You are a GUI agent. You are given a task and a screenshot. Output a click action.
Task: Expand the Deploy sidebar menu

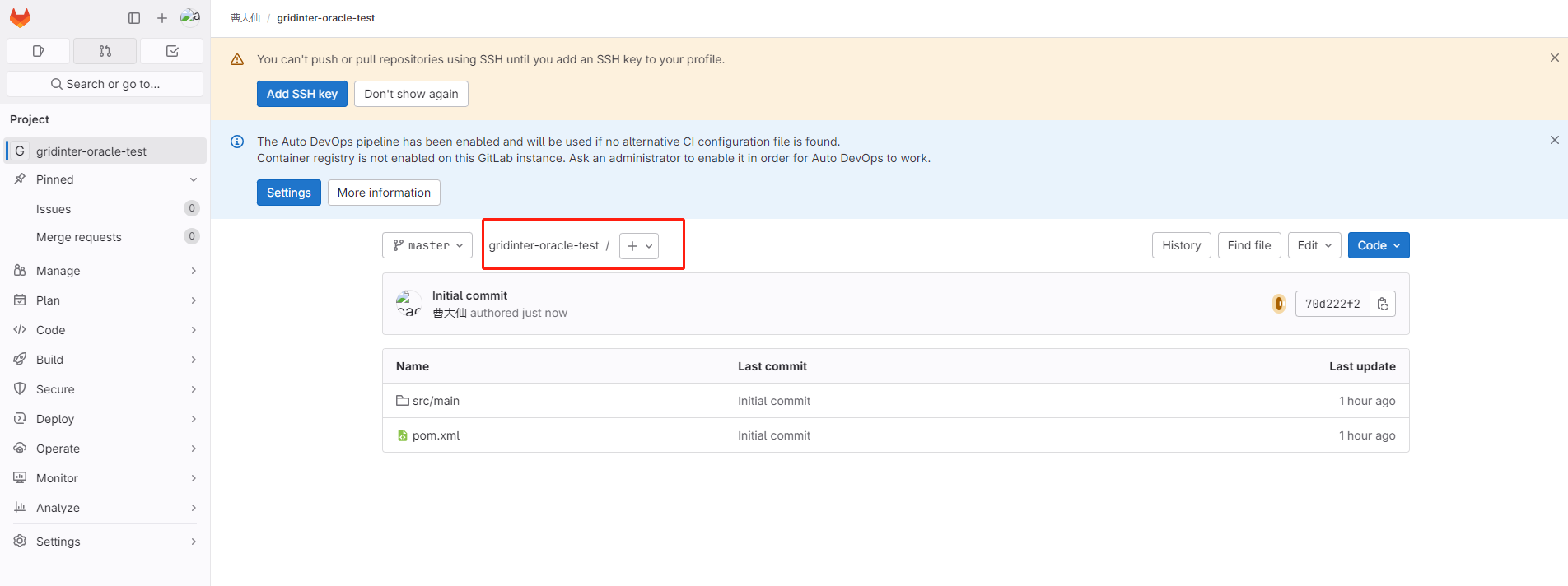pos(105,419)
